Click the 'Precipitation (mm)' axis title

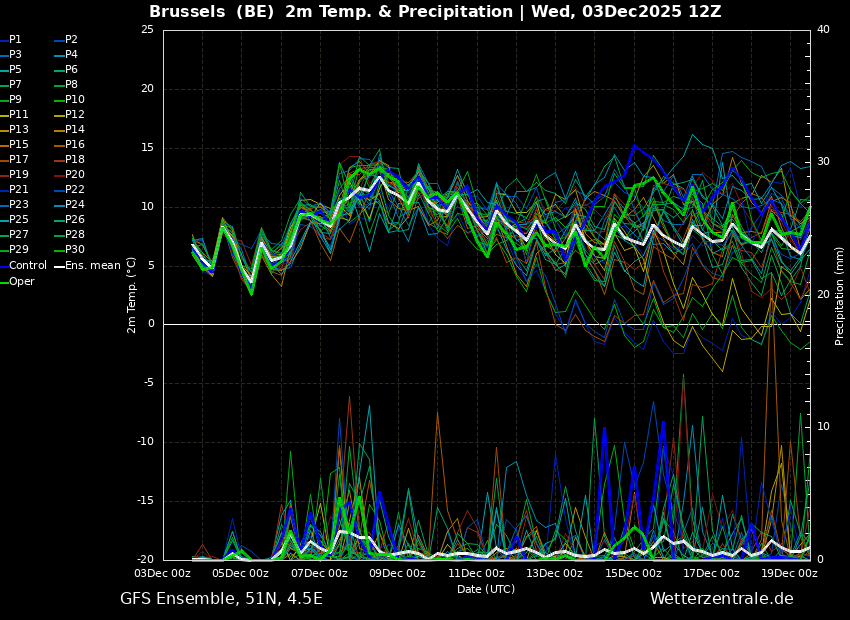click(x=840, y=295)
